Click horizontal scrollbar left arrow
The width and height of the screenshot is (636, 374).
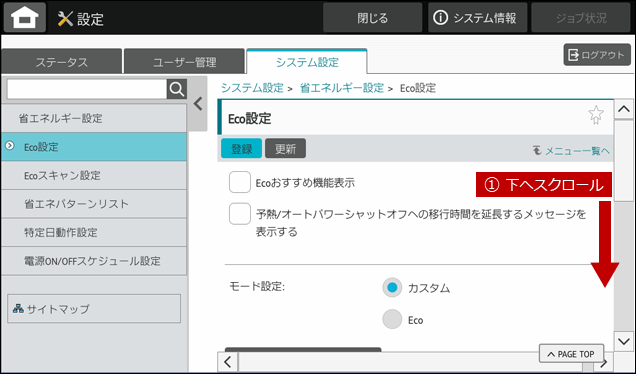(x=228, y=362)
